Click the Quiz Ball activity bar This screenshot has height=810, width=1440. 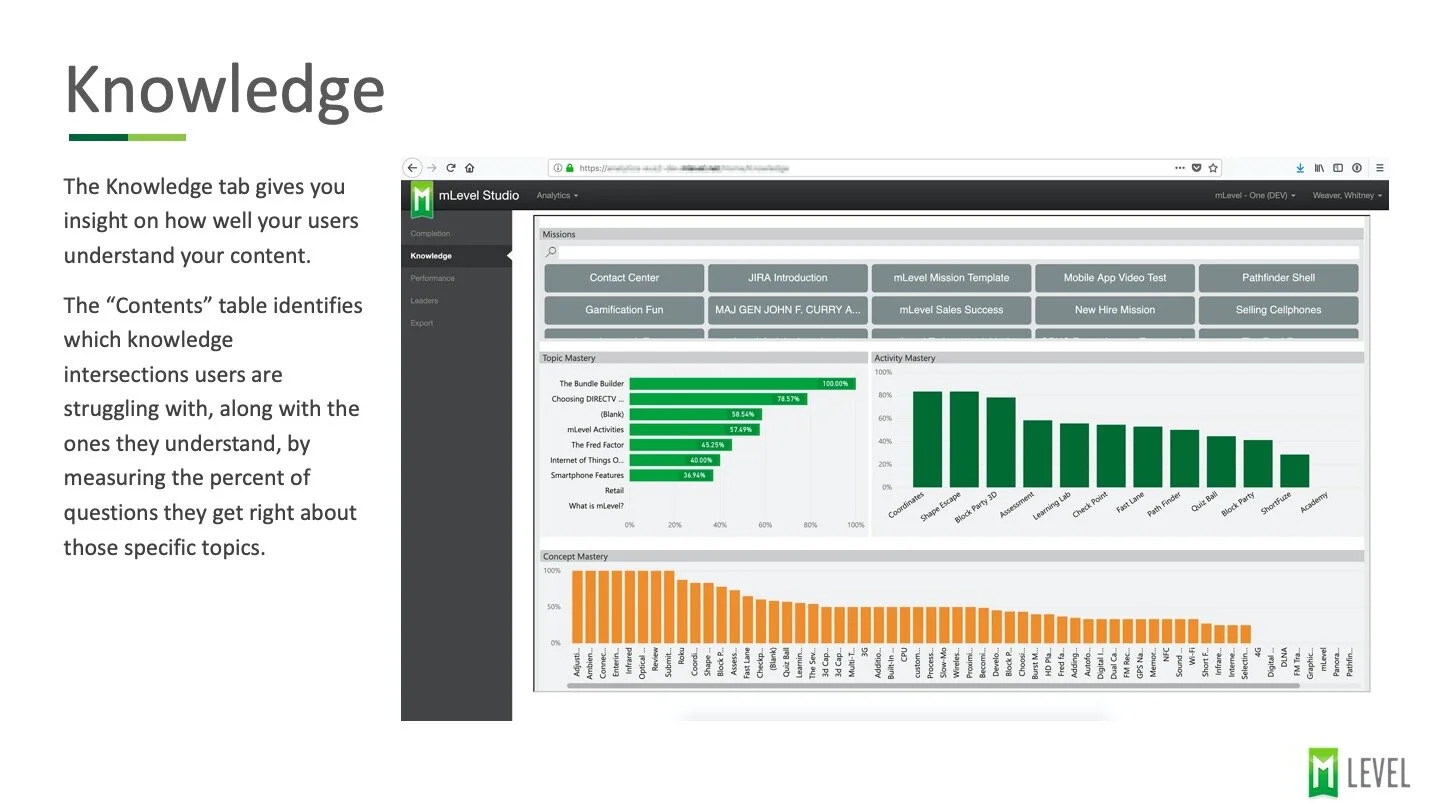[1221, 461]
